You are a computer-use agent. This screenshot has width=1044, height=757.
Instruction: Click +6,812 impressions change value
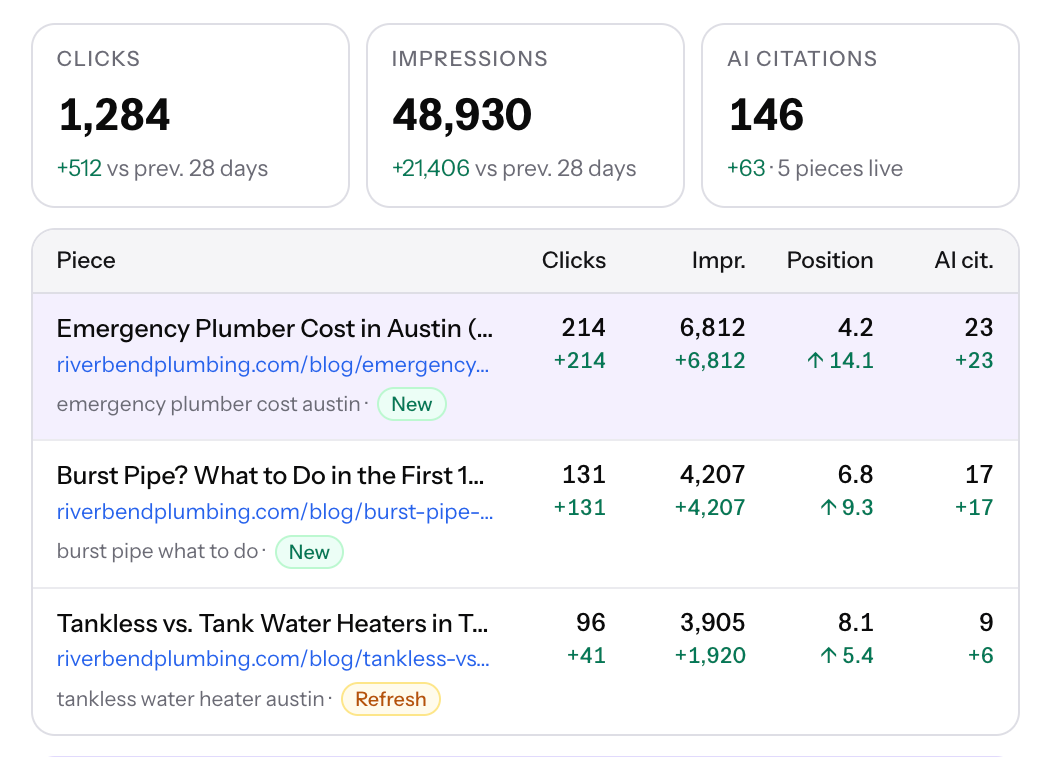(710, 360)
